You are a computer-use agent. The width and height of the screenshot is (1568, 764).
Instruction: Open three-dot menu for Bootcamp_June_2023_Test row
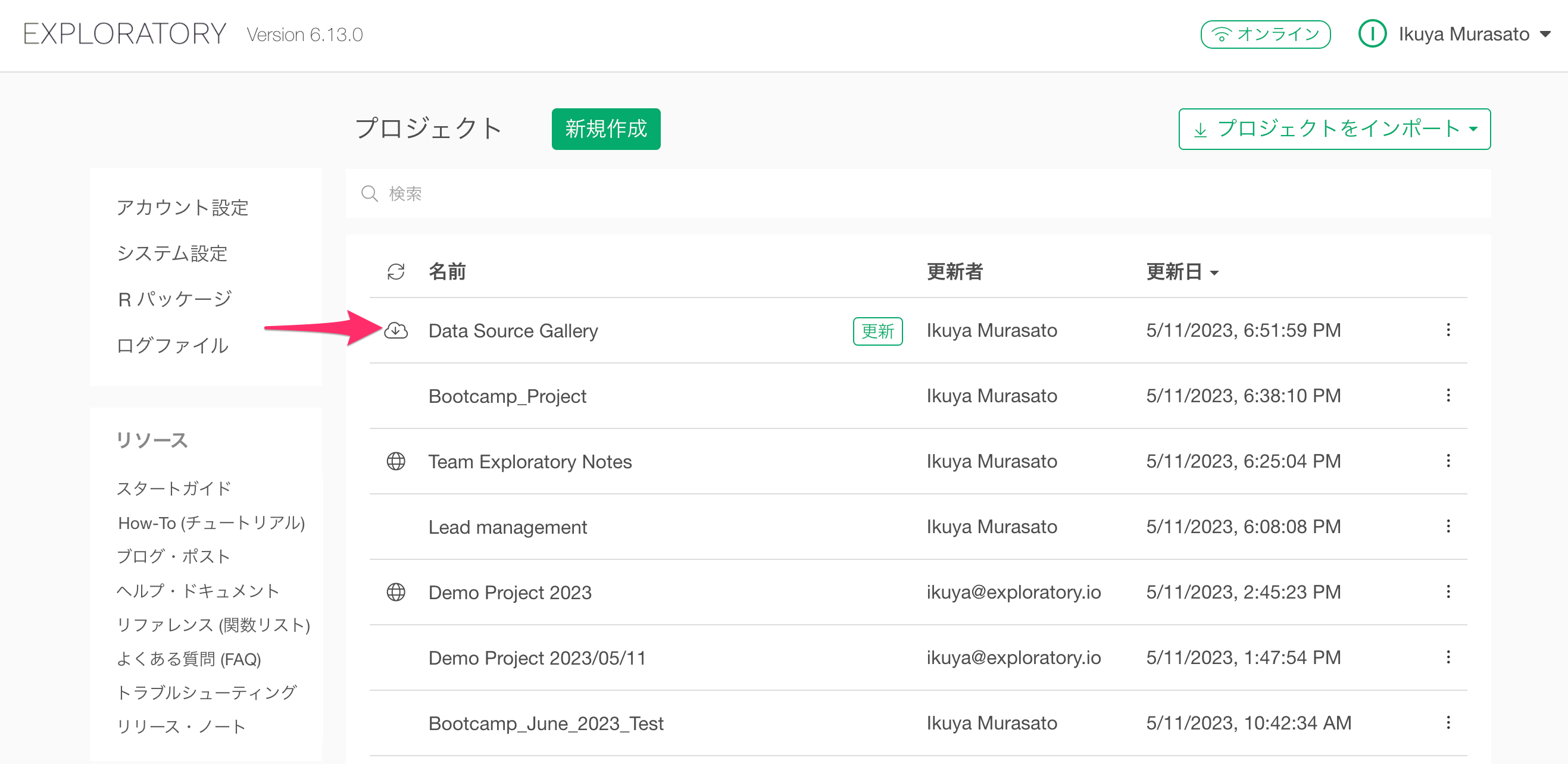point(1448,722)
